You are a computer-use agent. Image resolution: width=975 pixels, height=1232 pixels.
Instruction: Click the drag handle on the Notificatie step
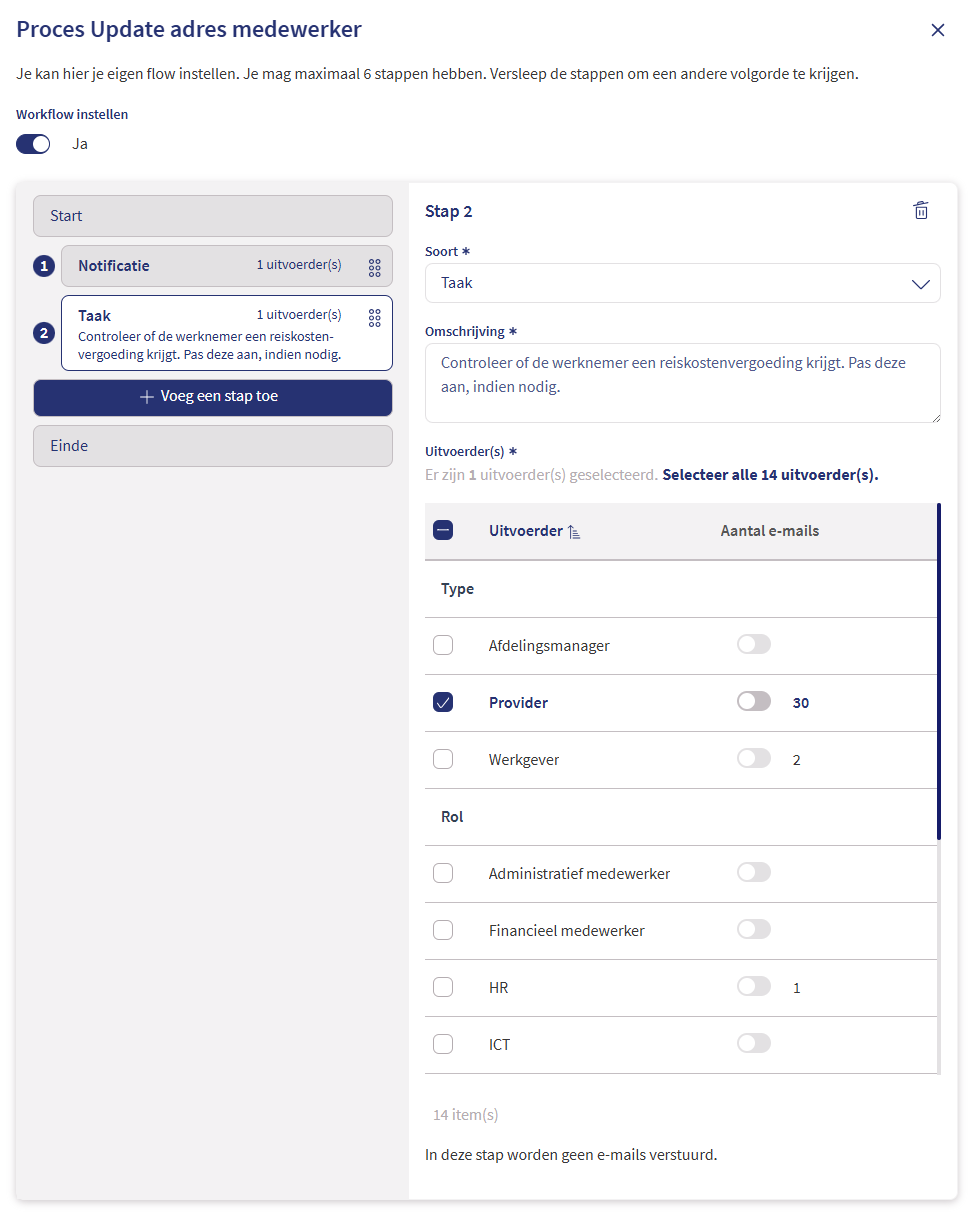tap(374, 266)
